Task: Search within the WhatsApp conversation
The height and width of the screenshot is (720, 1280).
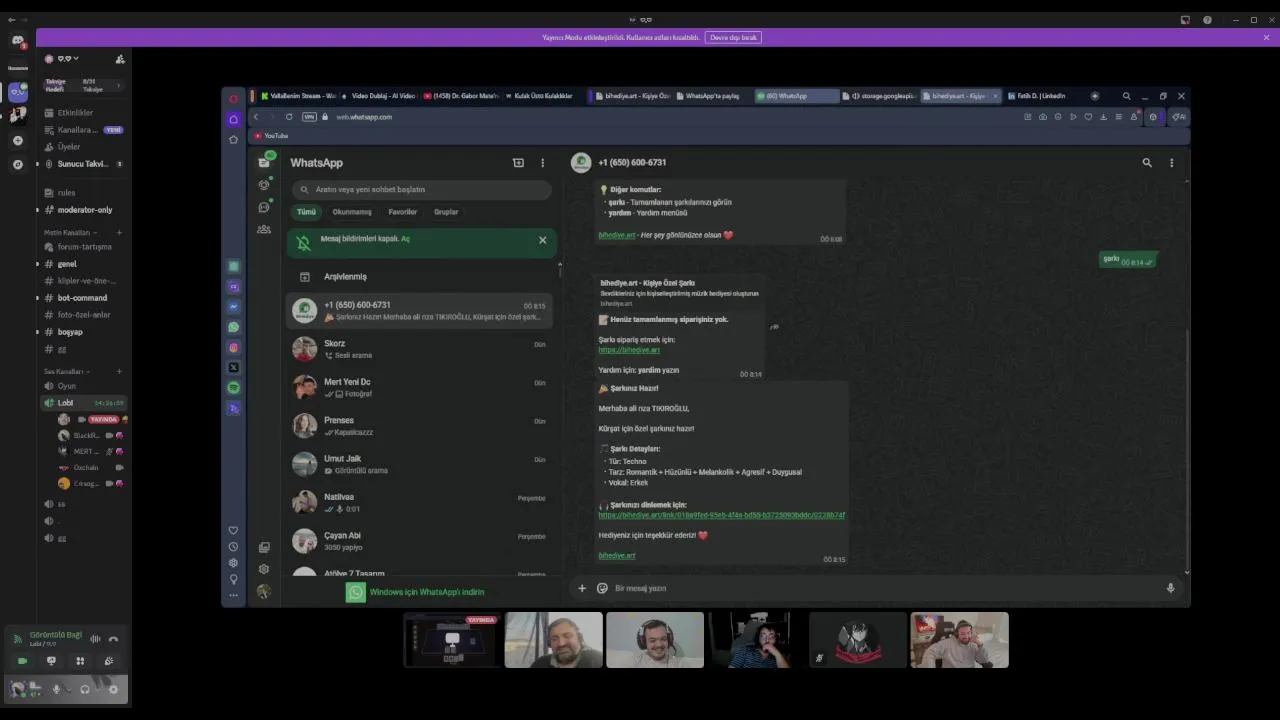Action: (1147, 163)
